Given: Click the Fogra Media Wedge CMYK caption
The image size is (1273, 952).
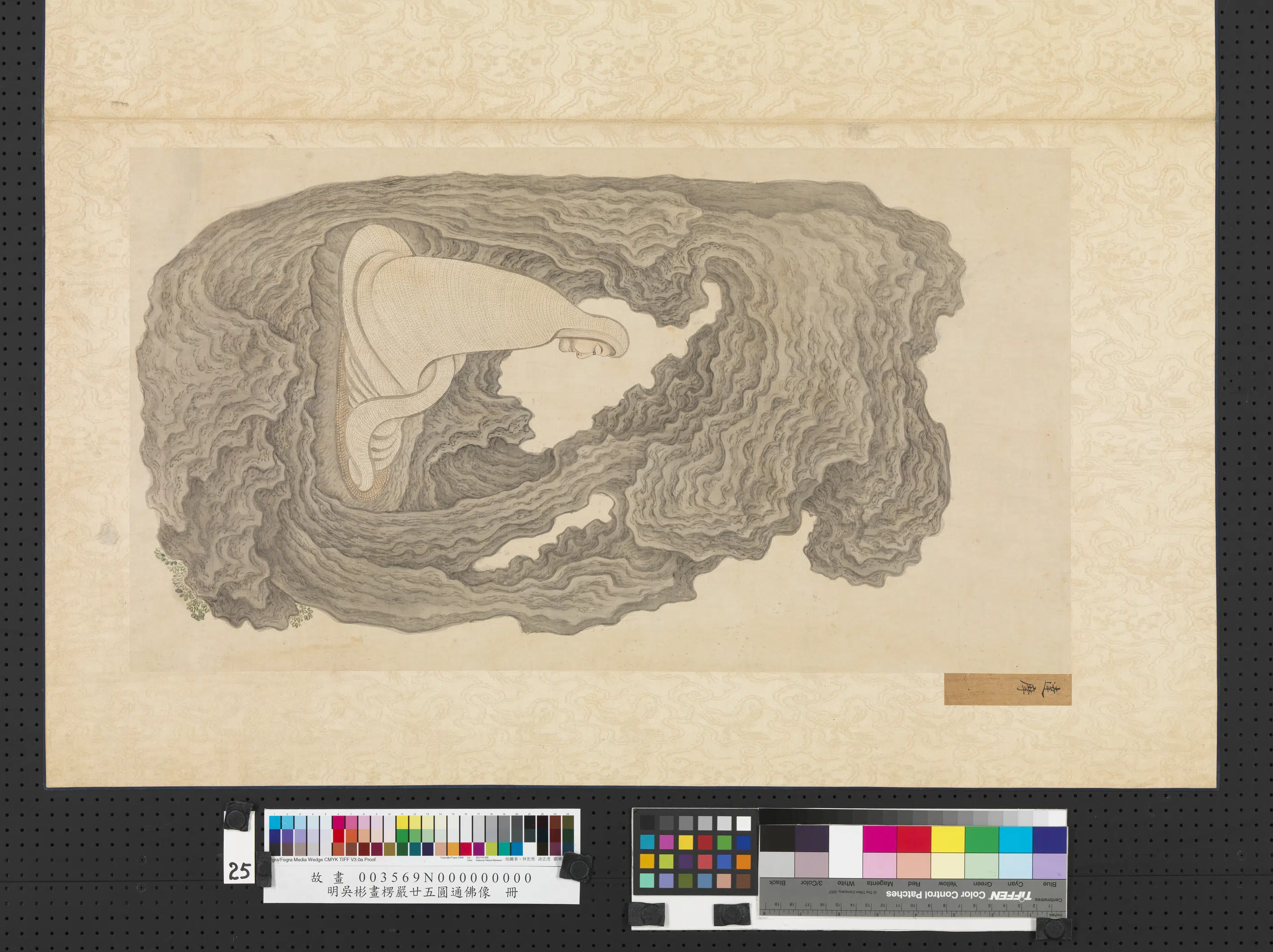Looking at the screenshot, I should click(x=323, y=860).
